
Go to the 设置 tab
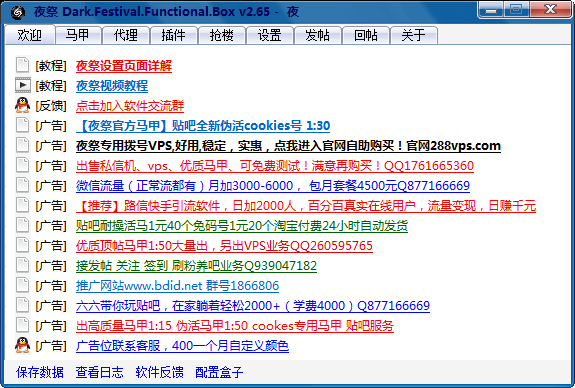tap(270, 35)
